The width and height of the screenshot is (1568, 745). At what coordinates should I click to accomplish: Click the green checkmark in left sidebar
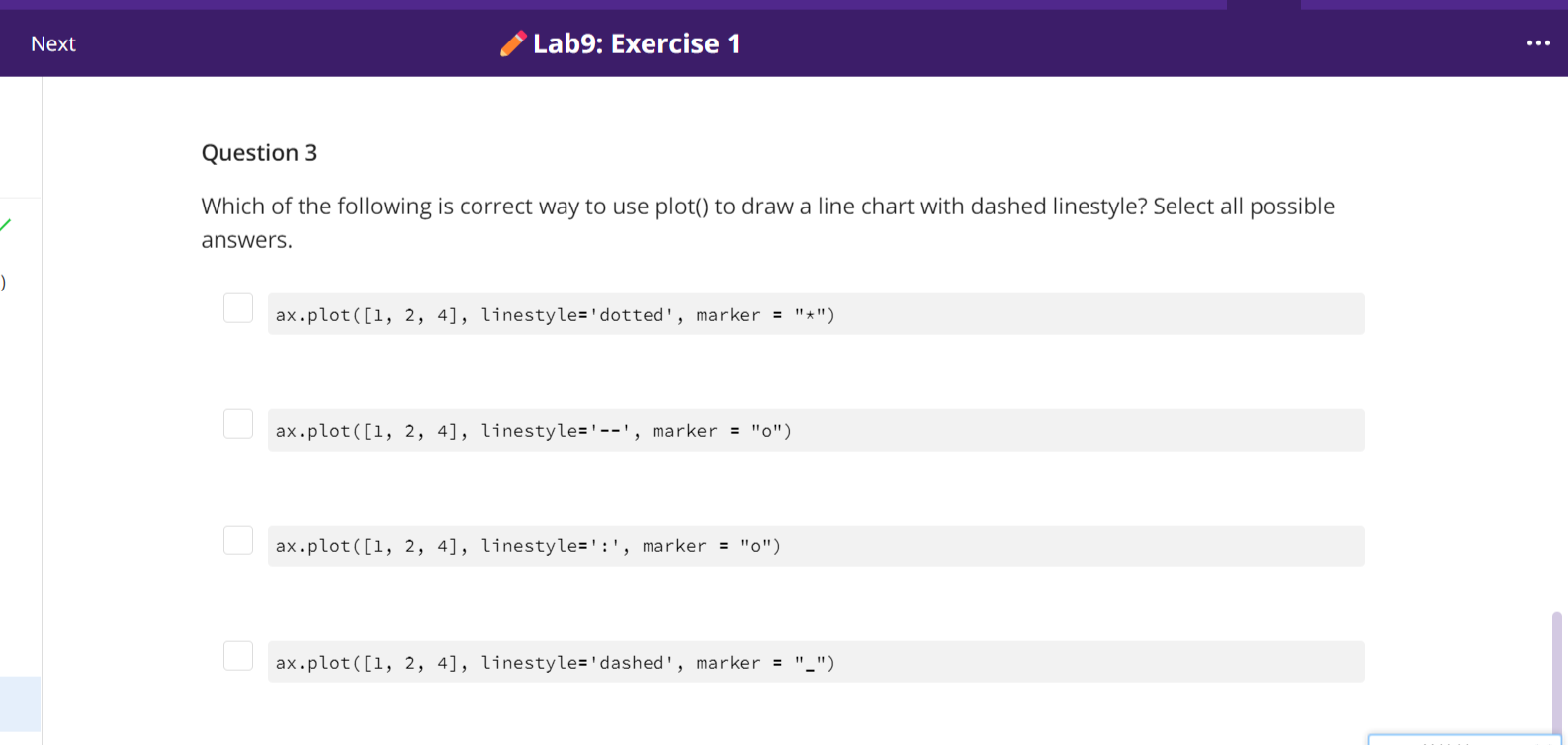5,225
